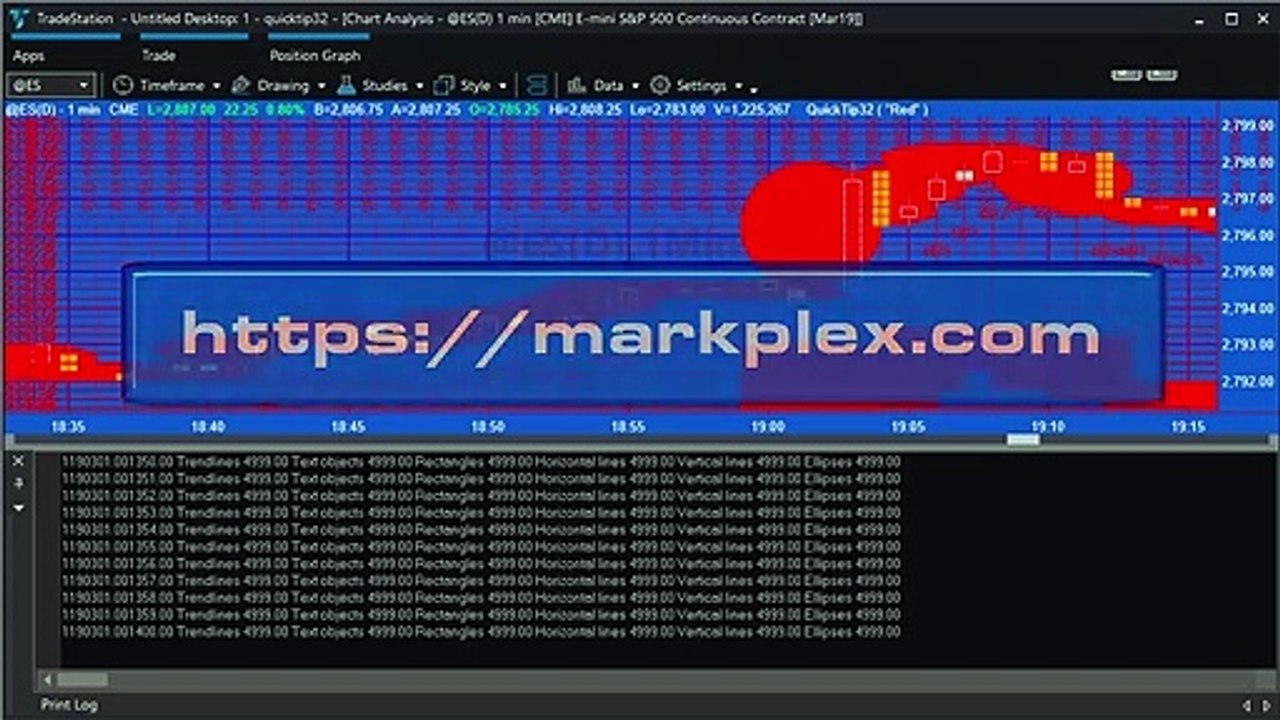Click the 1190301.001400.00 log line
This screenshot has height=720, width=1280.
(x=480, y=632)
